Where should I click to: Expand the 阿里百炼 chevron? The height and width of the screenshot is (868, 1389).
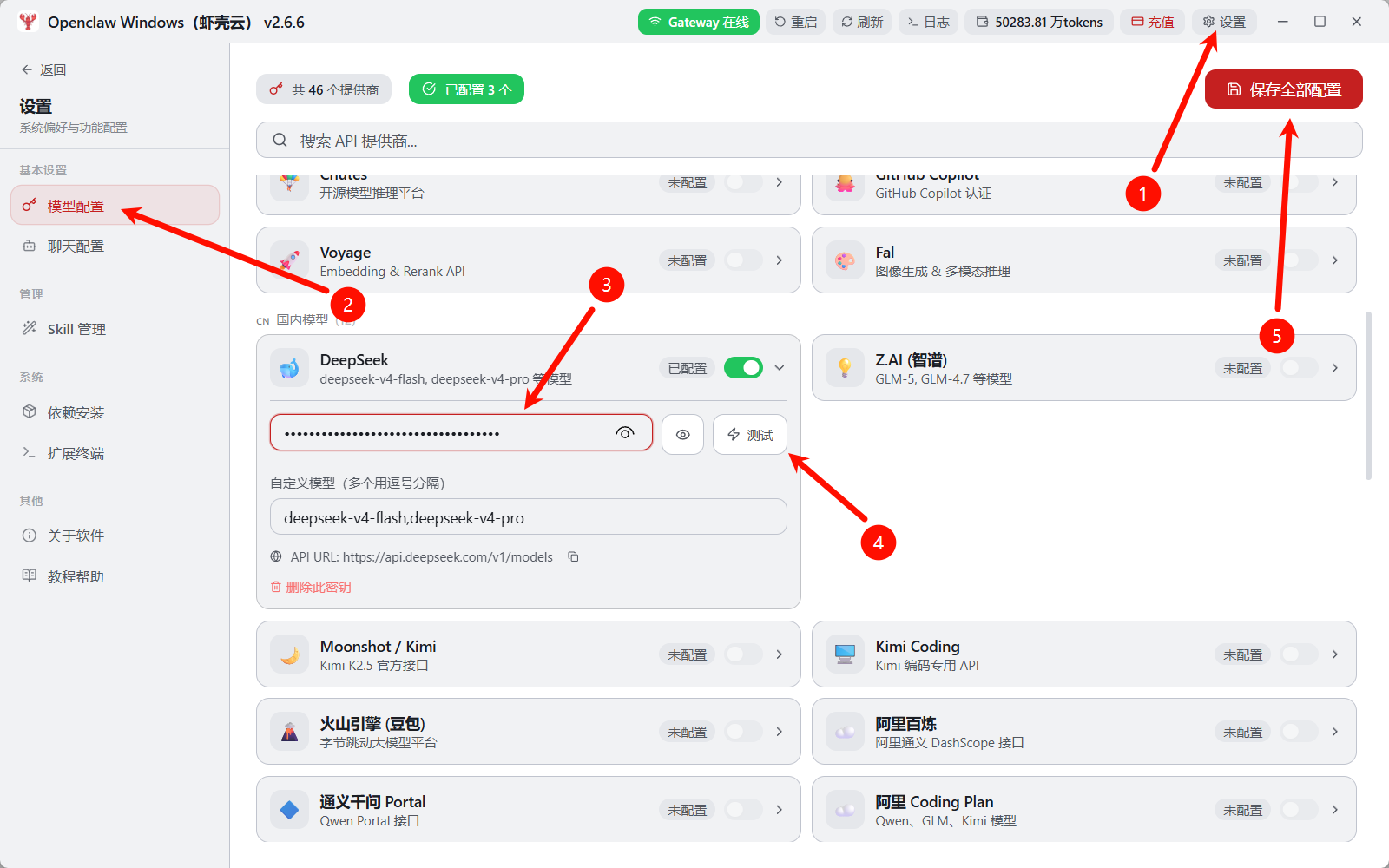tap(1335, 732)
